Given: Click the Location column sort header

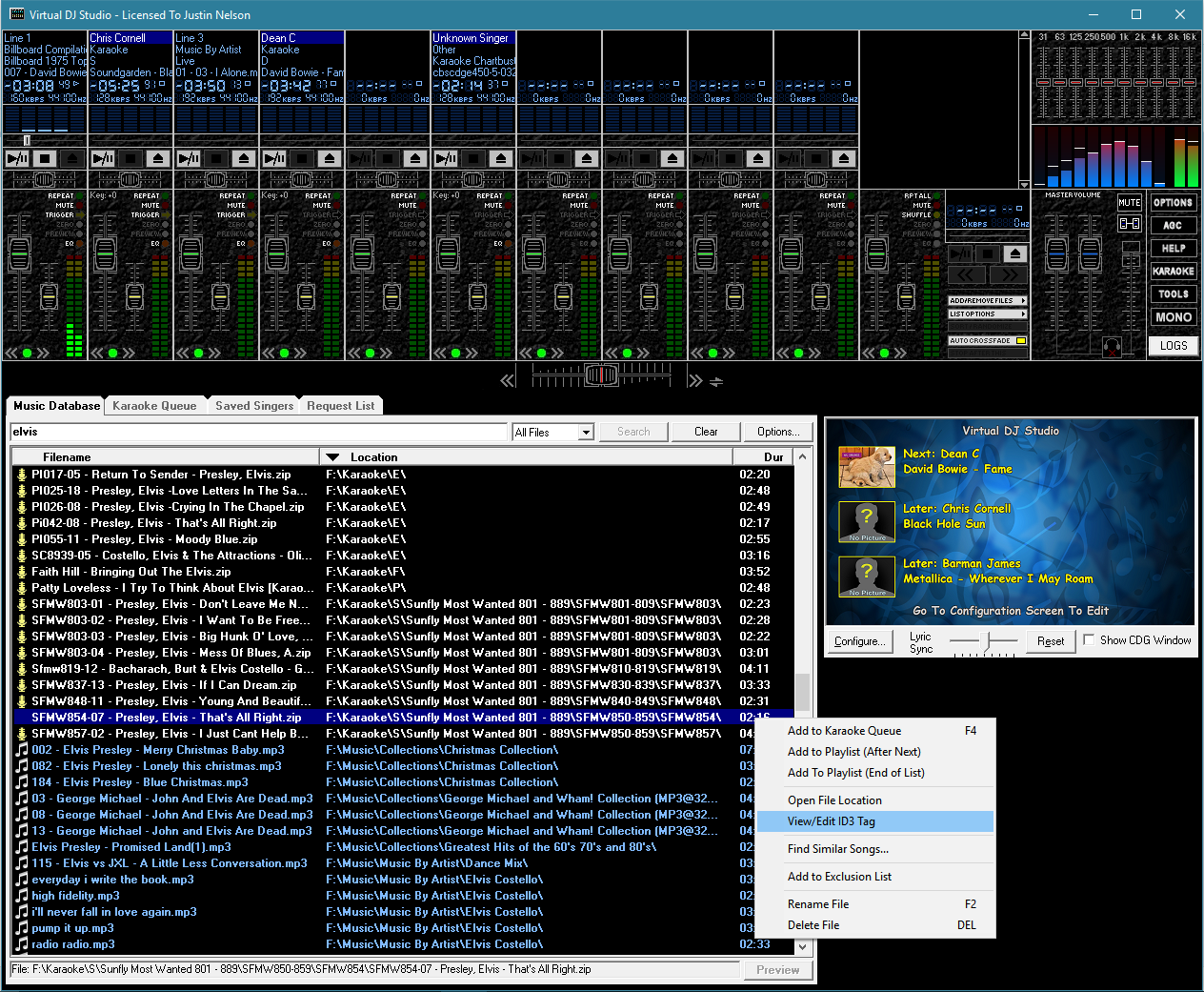Looking at the screenshot, I should (526, 456).
